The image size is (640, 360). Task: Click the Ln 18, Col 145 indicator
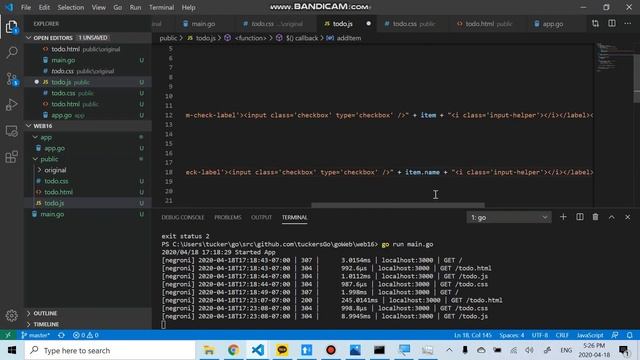[473, 335]
